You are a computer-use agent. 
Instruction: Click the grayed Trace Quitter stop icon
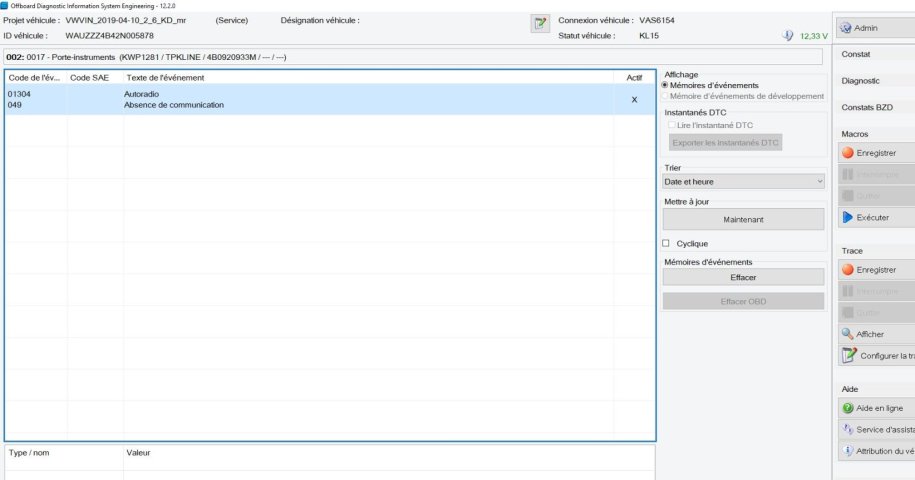pyautogui.click(x=848, y=313)
